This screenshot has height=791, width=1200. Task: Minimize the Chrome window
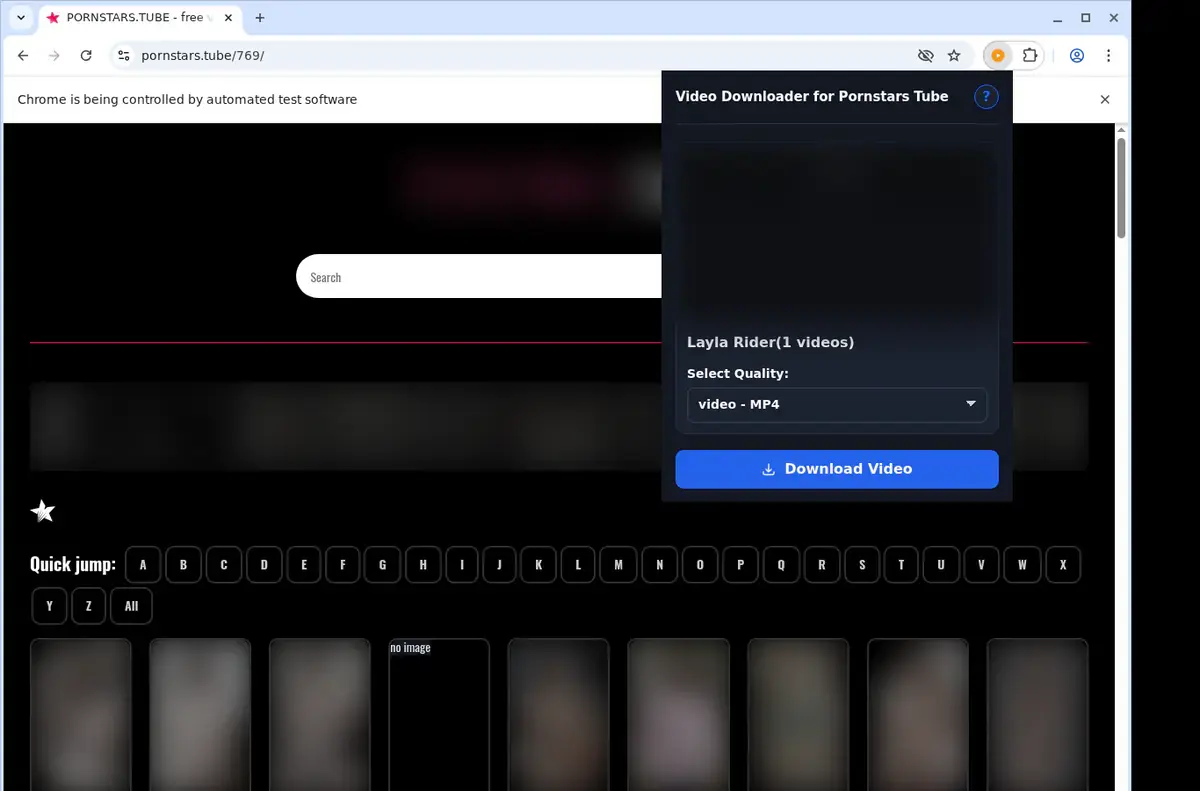click(x=1058, y=18)
